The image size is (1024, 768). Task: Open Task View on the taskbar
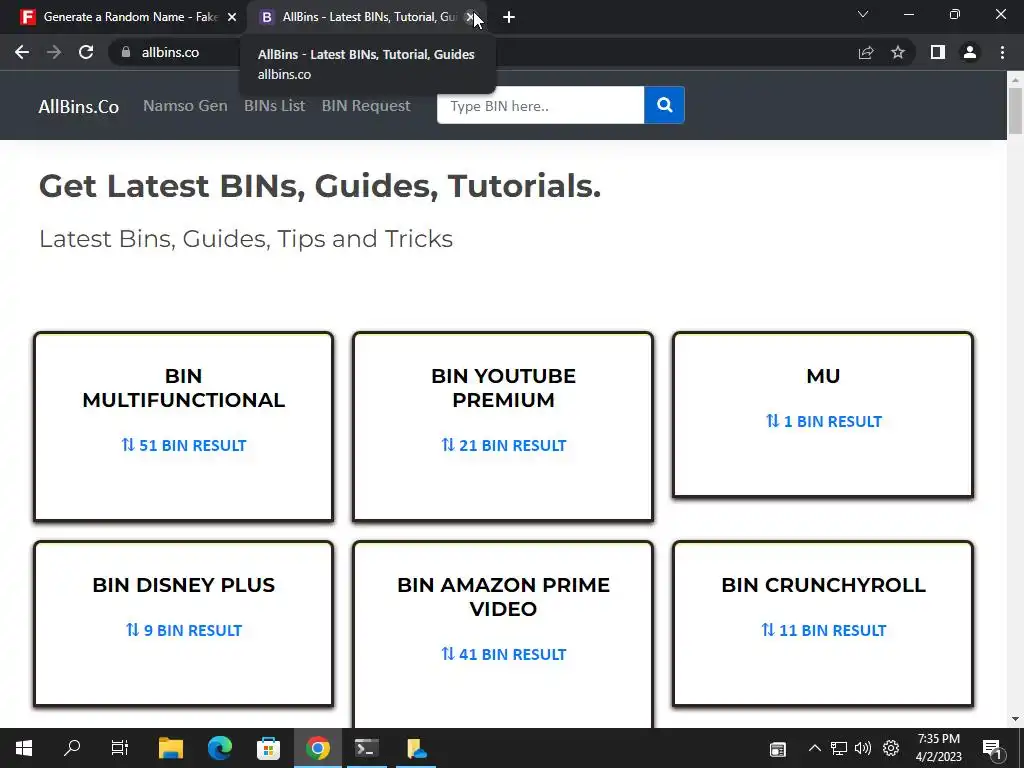(120, 748)
